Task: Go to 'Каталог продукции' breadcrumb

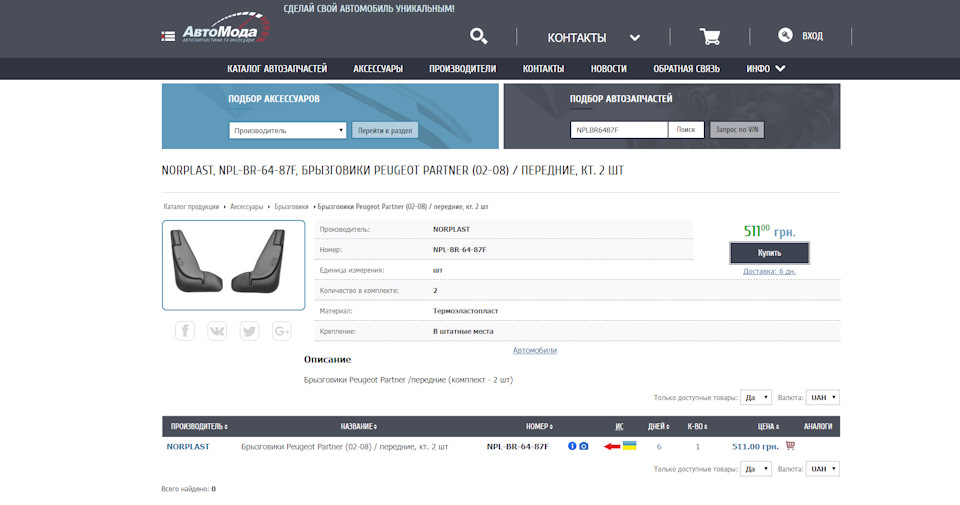Action: 191,207
